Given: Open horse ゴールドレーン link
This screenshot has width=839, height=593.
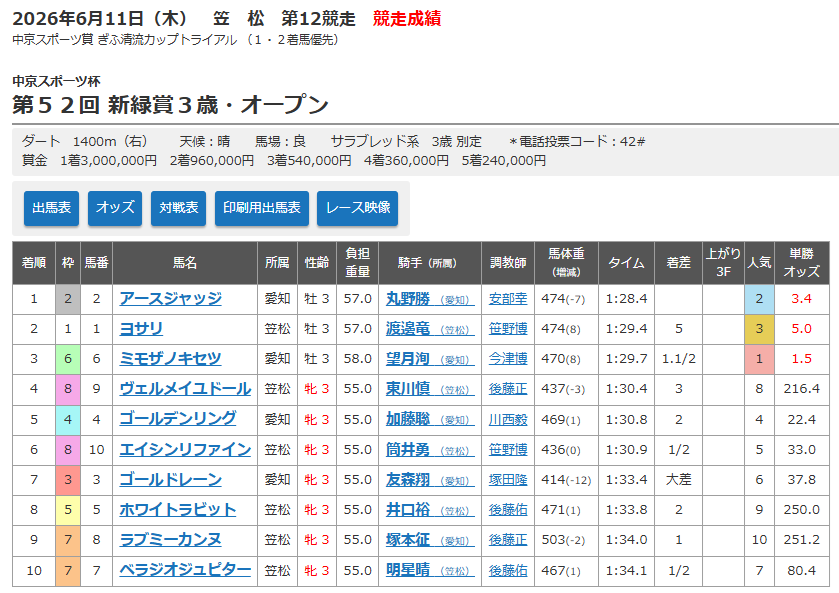Looking at the screenshot, I should (170, 480).
